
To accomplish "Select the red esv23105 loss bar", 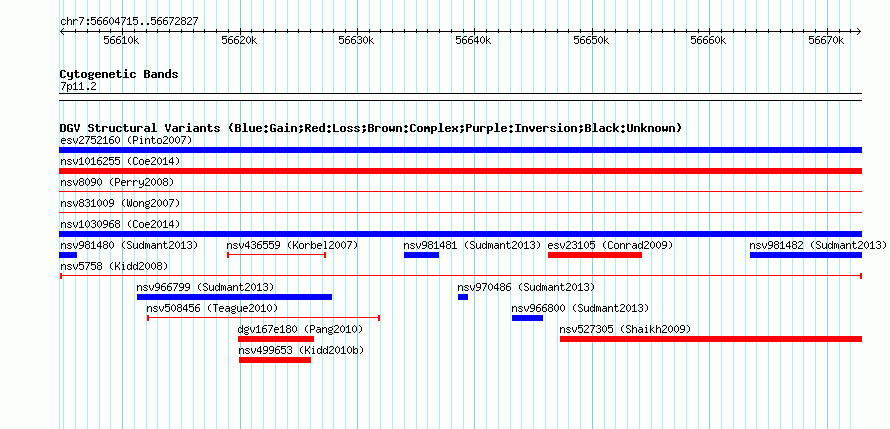I will 595,255.
